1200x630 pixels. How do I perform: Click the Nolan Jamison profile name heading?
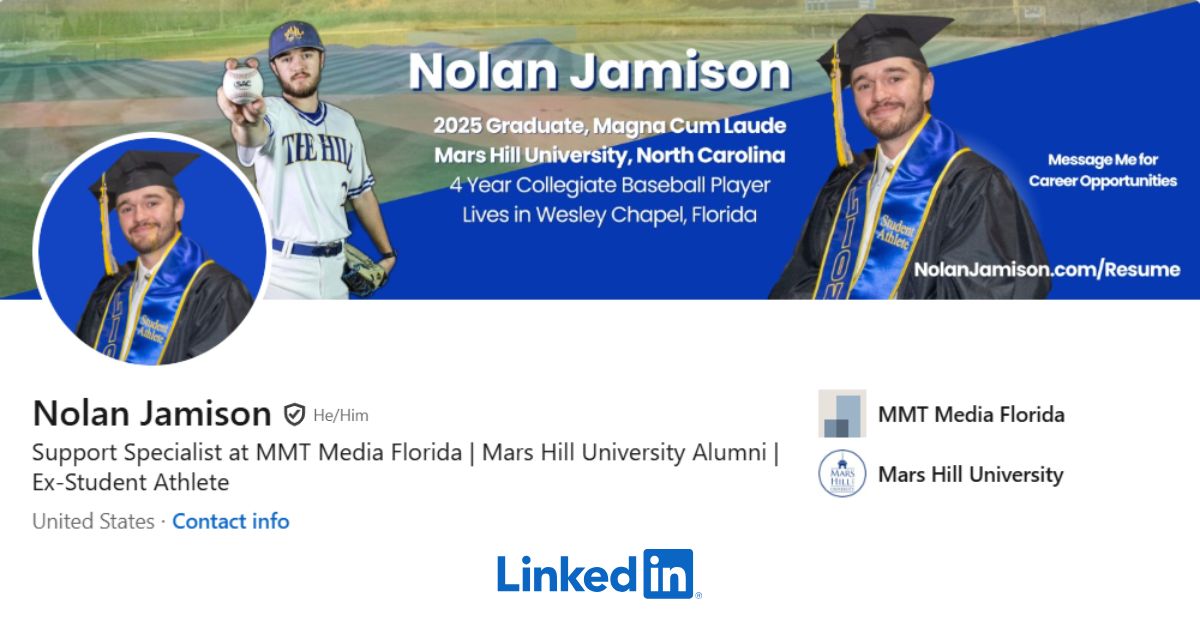152,413
